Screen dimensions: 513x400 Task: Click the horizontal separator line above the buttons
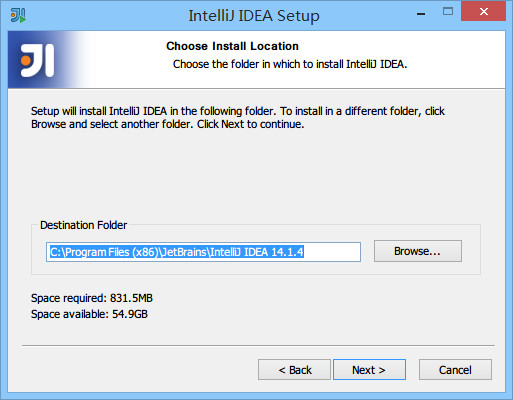(258, 346)
